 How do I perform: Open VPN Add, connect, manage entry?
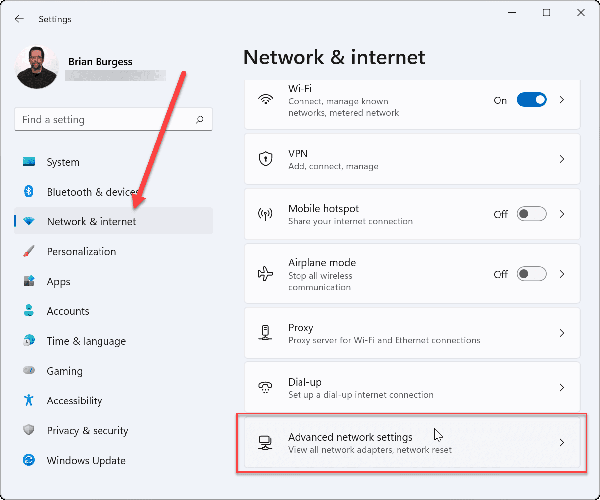pos(412,159)
